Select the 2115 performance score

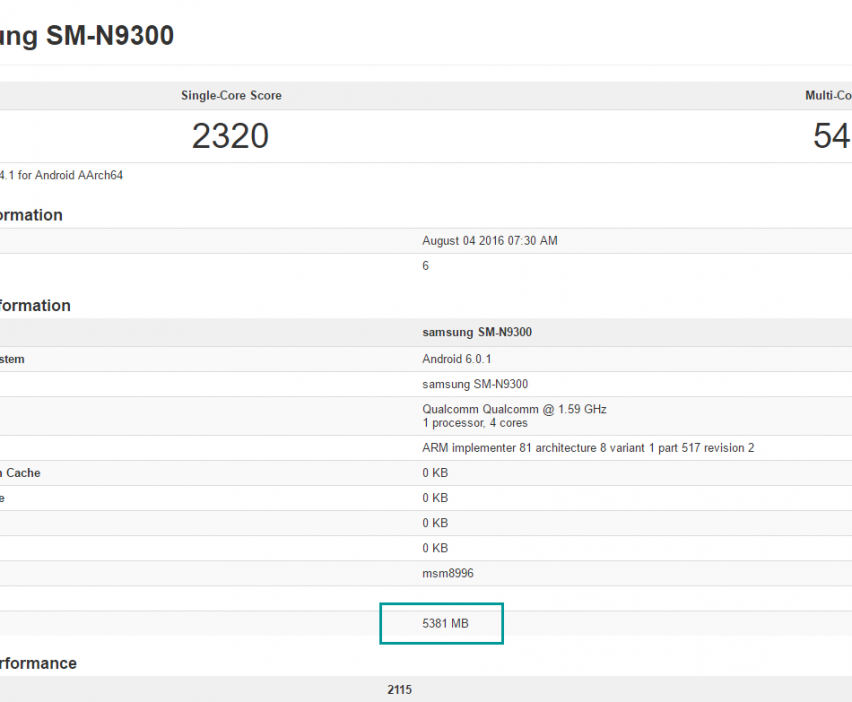coord(399,690)
